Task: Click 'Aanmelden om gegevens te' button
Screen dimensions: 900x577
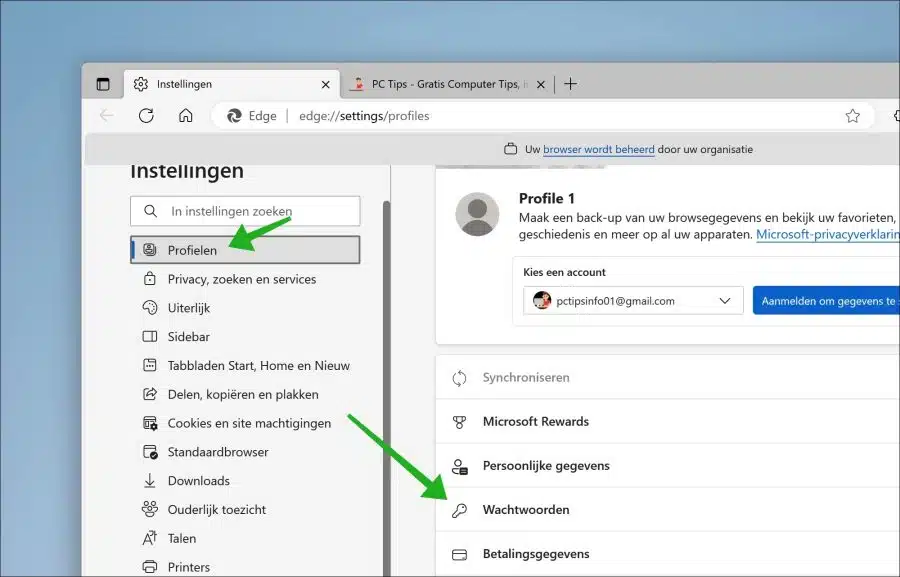Action: click(827, 300)
